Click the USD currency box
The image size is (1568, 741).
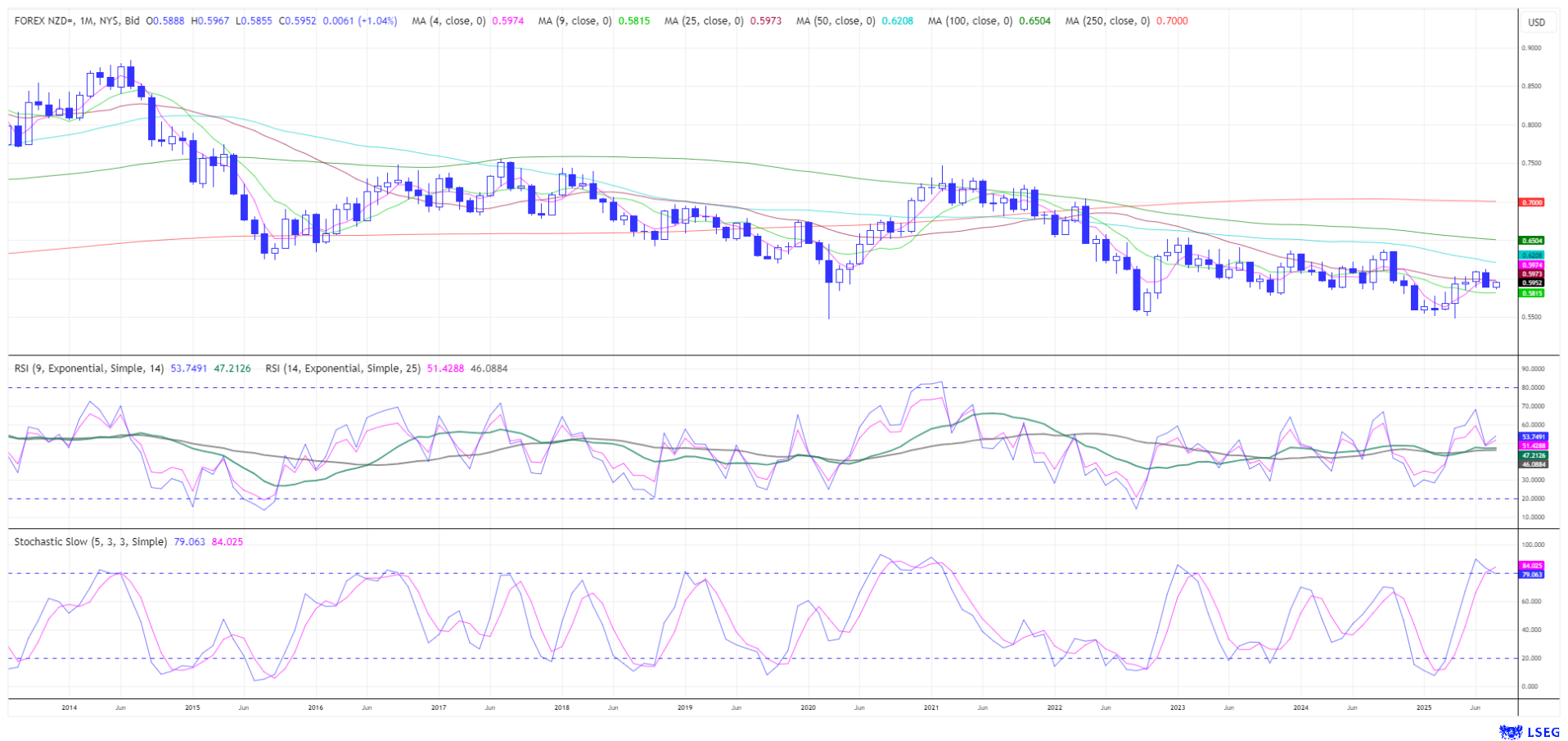click(x=1536, y=22)
